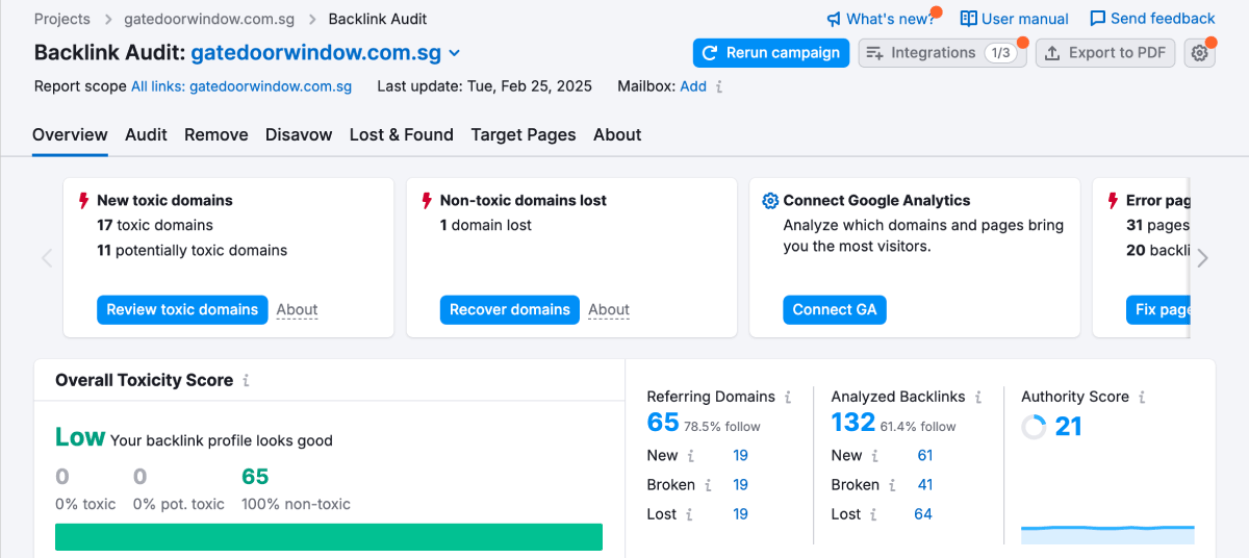The height and width of the screenshot is (558, 1249).
Task: Click the Connect Google Analytics gear icon
Action: (770, 201)
